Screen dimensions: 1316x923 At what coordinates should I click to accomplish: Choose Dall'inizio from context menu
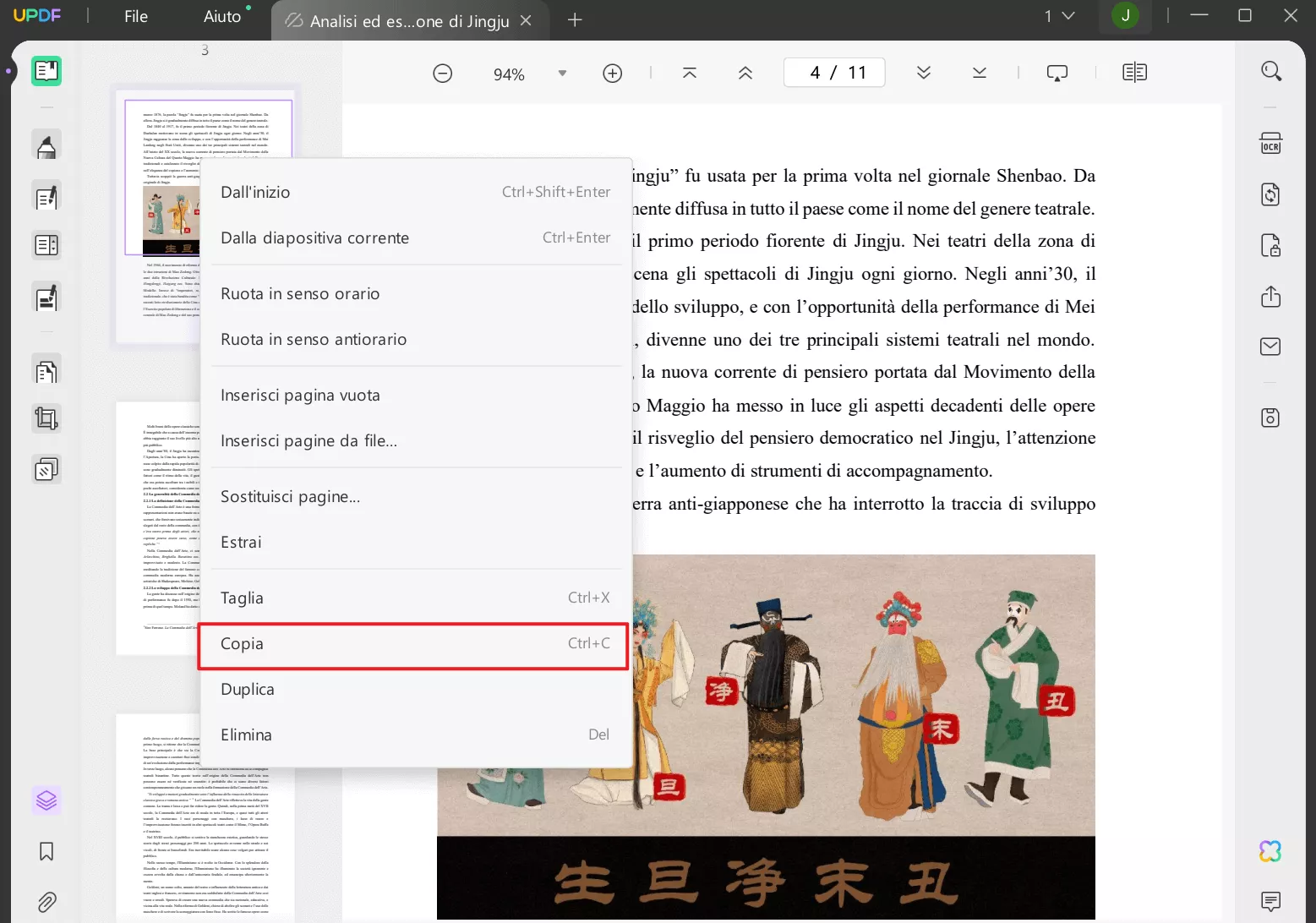416,192
